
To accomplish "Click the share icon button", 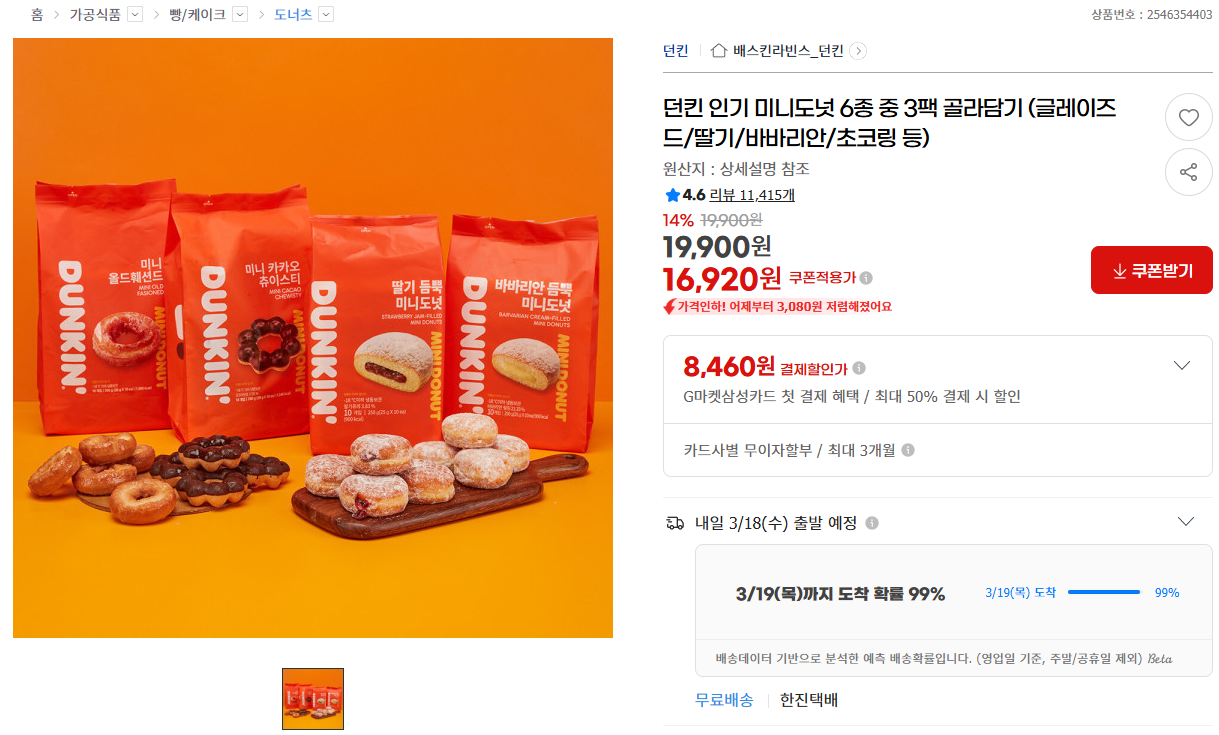I will [1188, 172].
